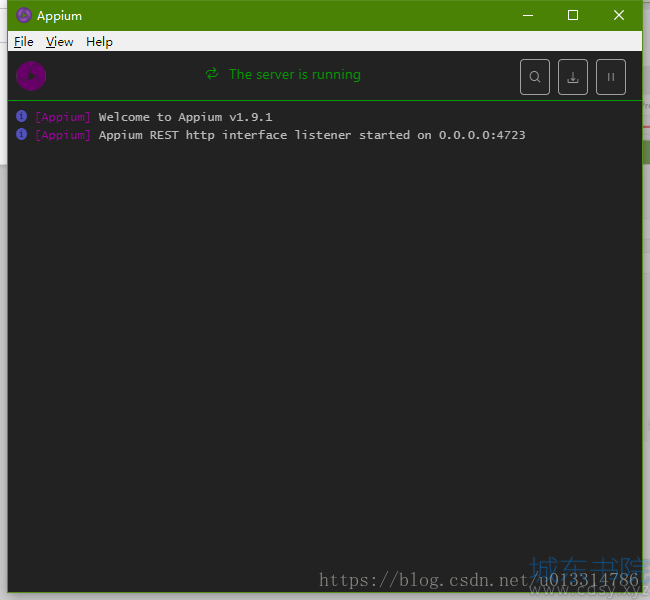The height and width of the screenshot is (600, 650).
Task: Click [Appium] tag on the REST listener line
Action: [63, 135]
